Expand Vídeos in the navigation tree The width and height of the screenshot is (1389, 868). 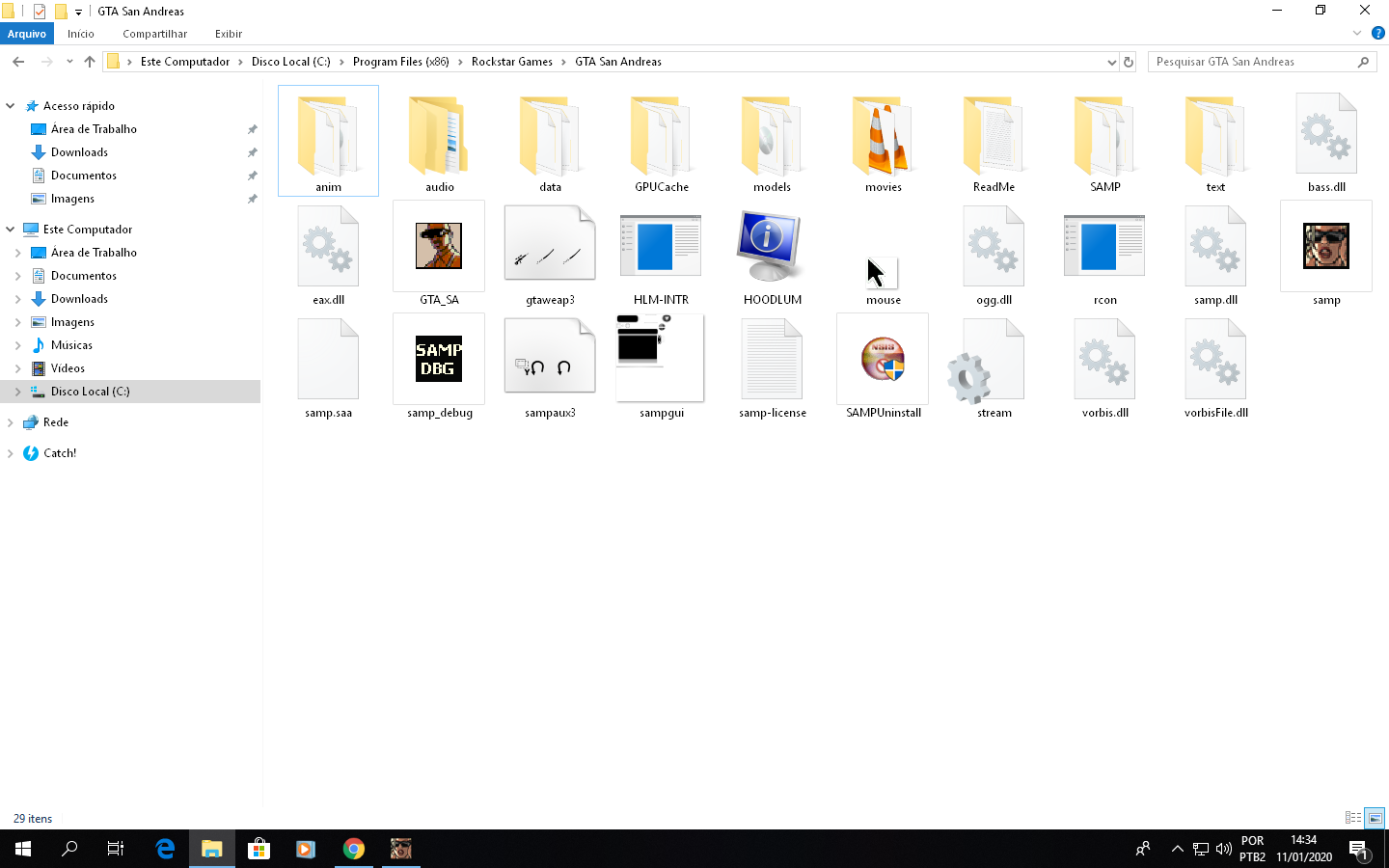18,368
